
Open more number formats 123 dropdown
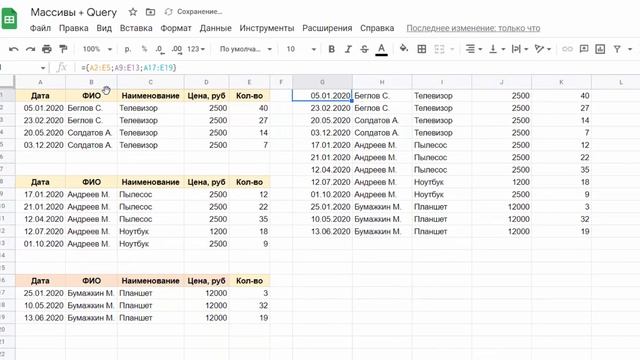[x=196, y=49]
